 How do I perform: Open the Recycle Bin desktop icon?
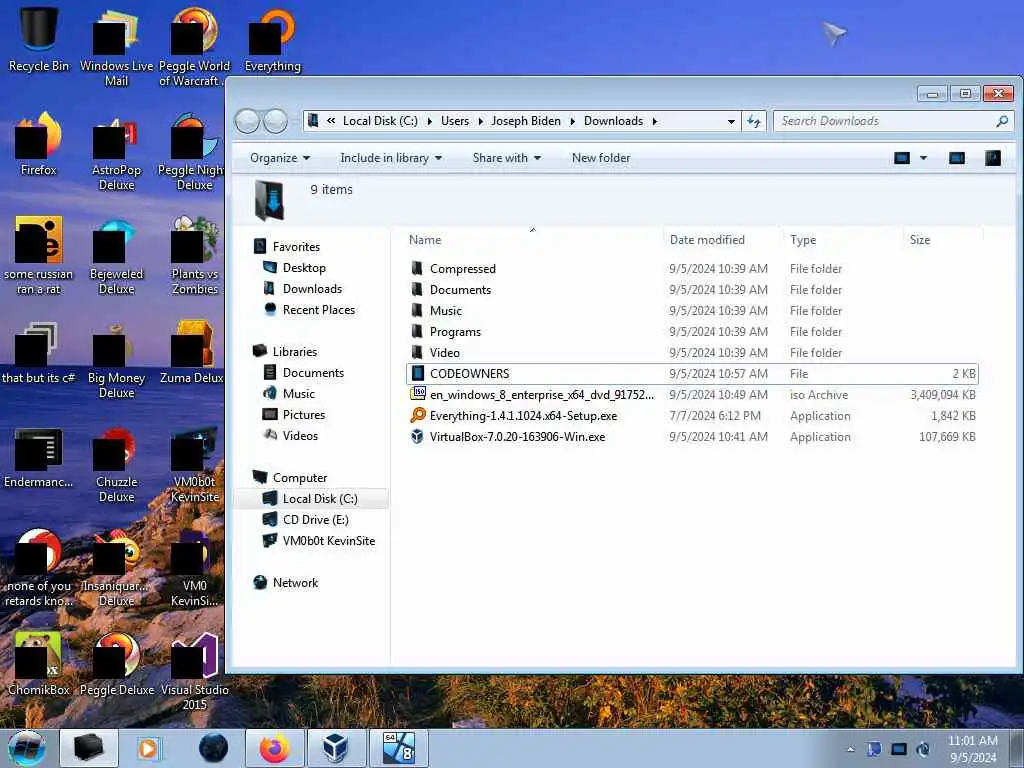click(x=39, y=39)
